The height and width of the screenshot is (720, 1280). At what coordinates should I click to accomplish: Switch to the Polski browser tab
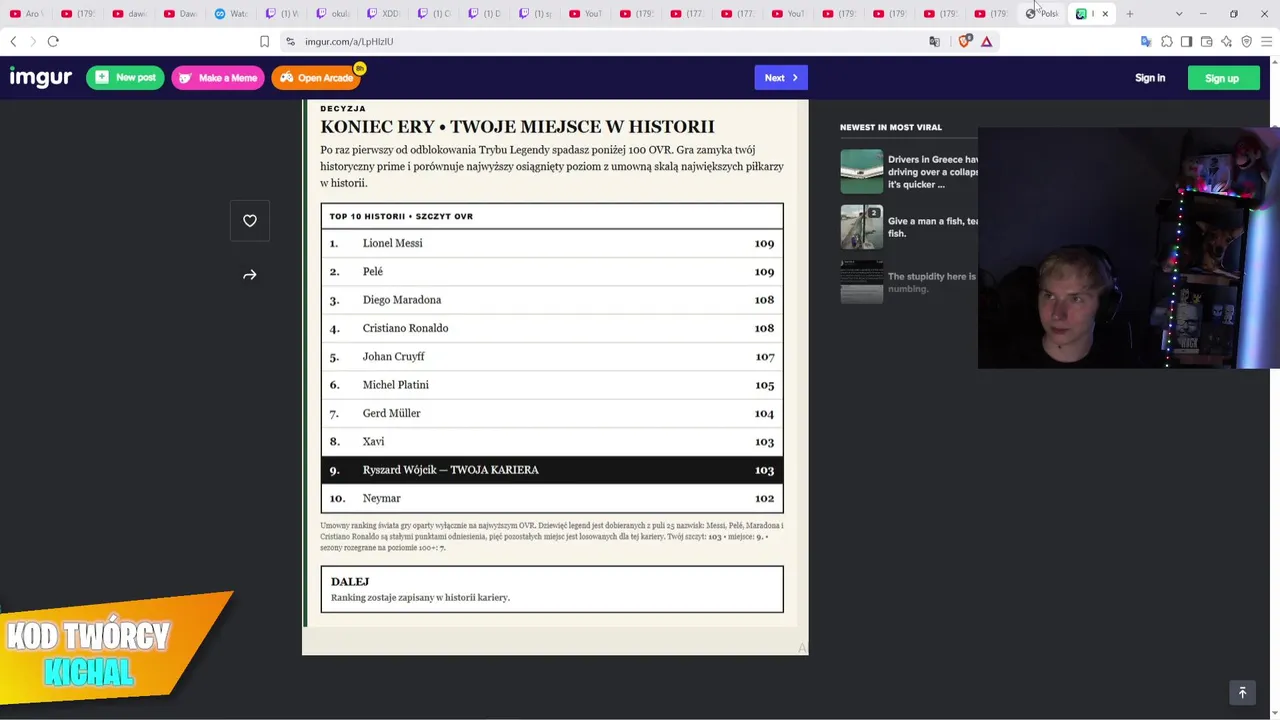coord(1042,14)
